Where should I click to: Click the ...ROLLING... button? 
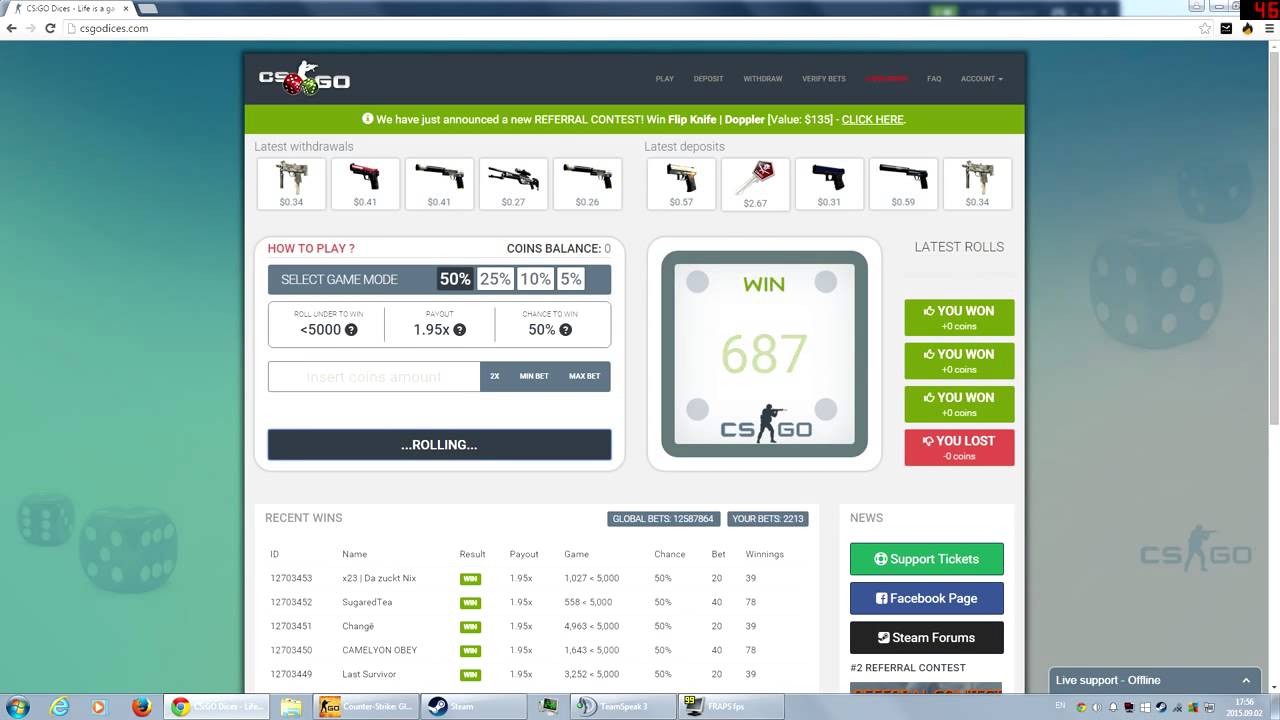pos(439,445)
